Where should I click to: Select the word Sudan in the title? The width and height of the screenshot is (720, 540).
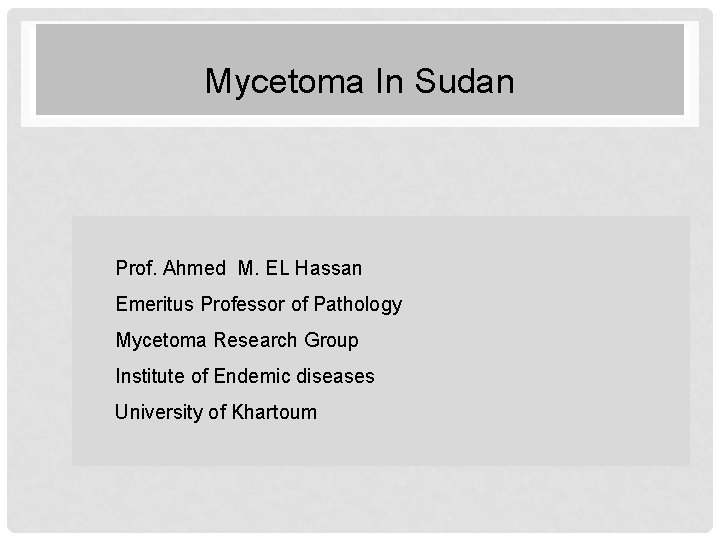coord(464,81)
